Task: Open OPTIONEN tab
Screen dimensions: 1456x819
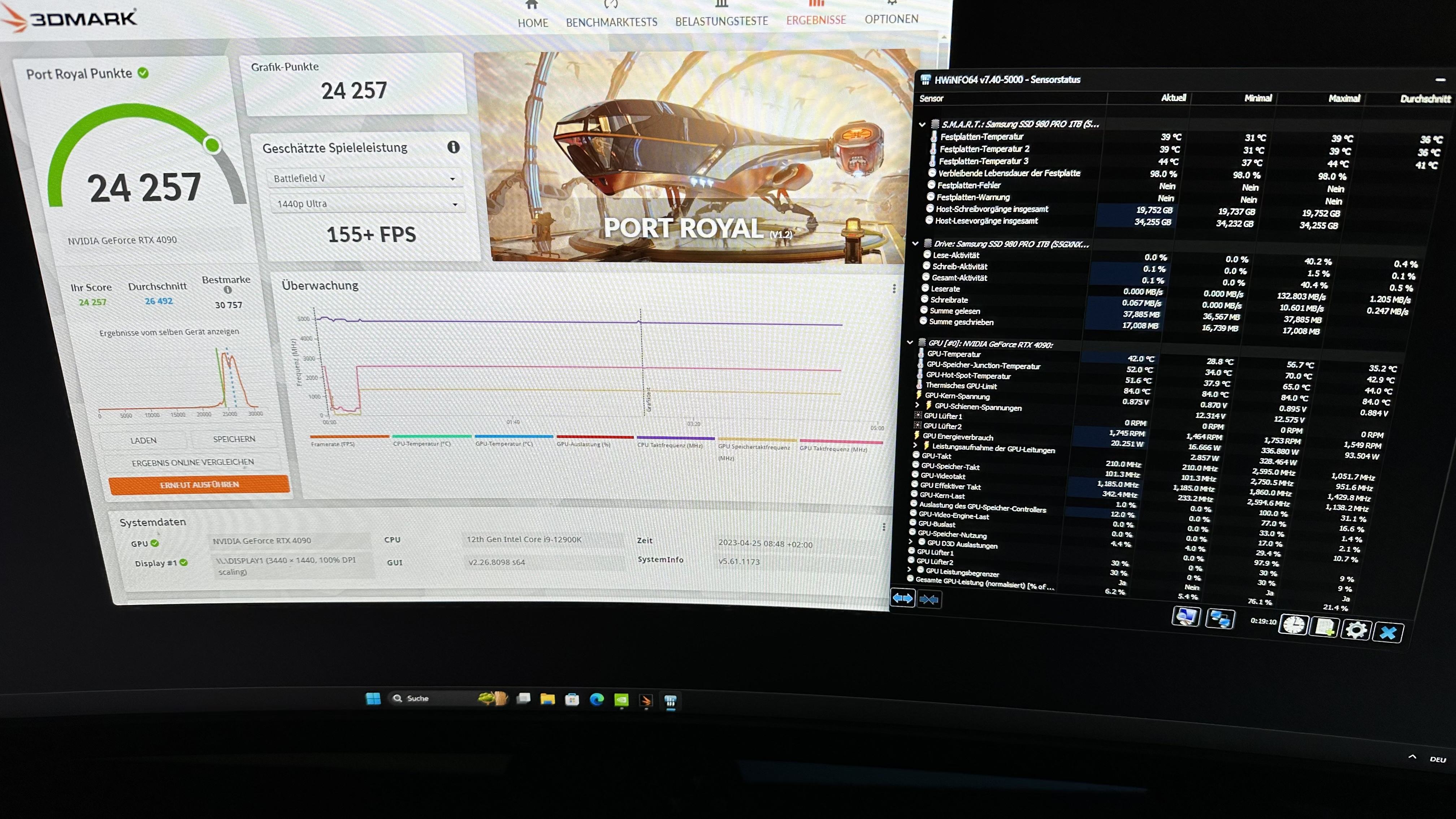Action: pos(891,19)
